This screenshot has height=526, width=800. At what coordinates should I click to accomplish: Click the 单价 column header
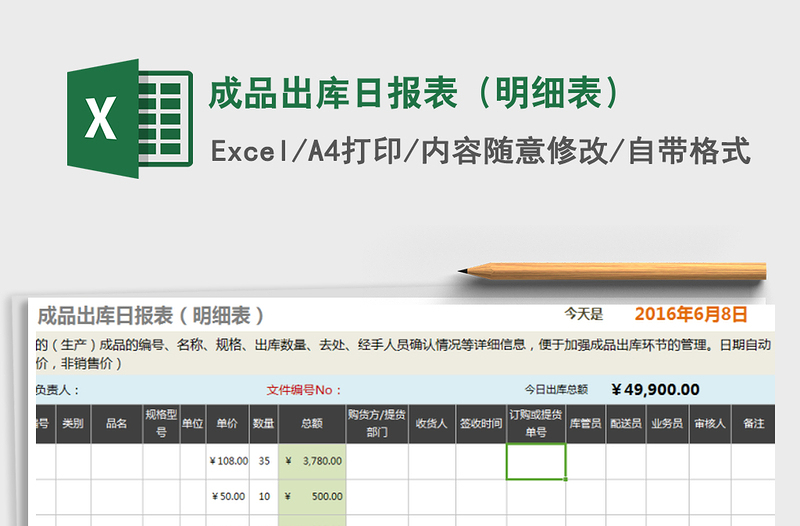pyautogui.click(x=228, y=423)
